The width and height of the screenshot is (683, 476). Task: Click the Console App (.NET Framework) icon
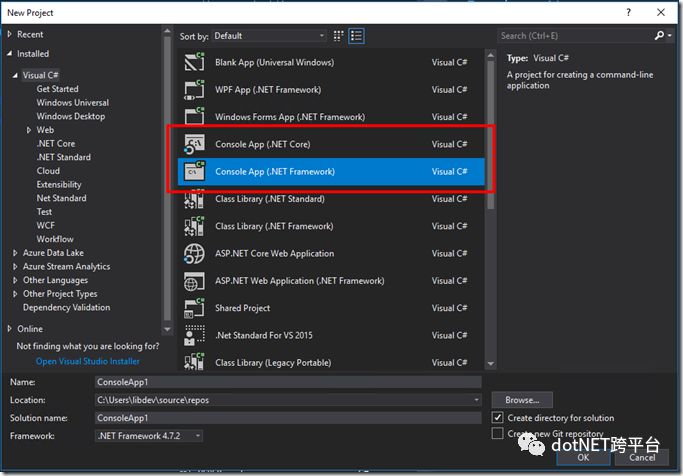pyautogui.click(x=194, y=172)
